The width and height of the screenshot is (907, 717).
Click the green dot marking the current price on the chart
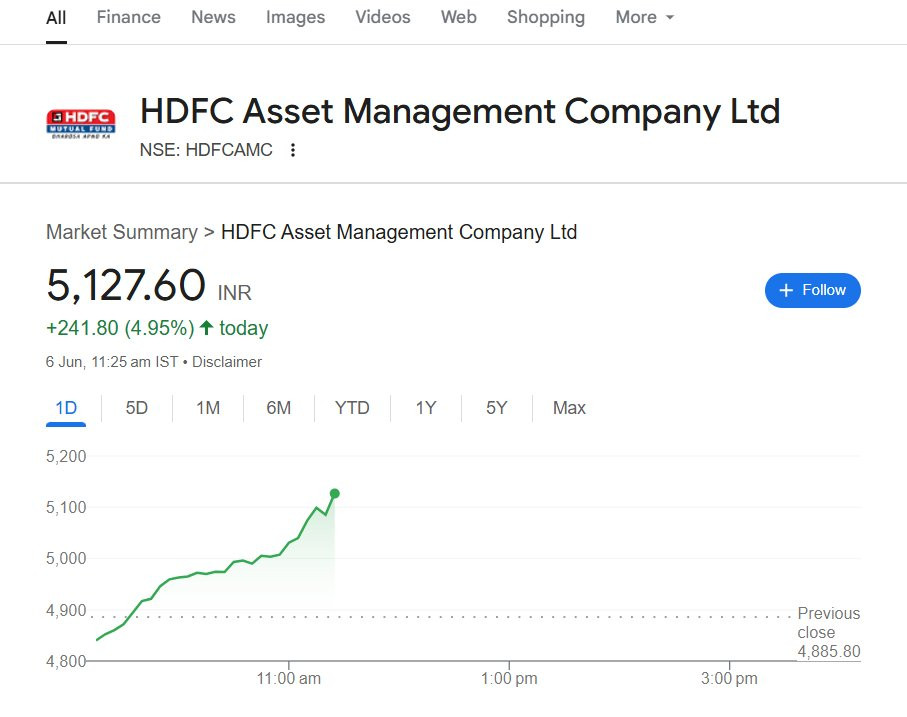pyautogui.click(x=335, y=494)
